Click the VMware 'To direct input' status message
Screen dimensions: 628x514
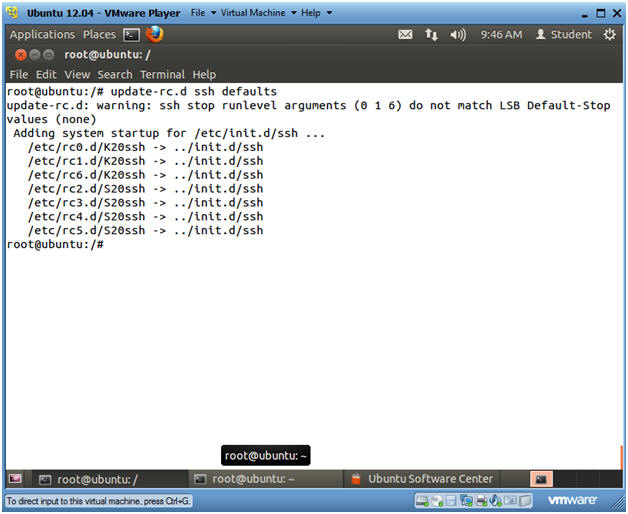[x=98, y=501]
